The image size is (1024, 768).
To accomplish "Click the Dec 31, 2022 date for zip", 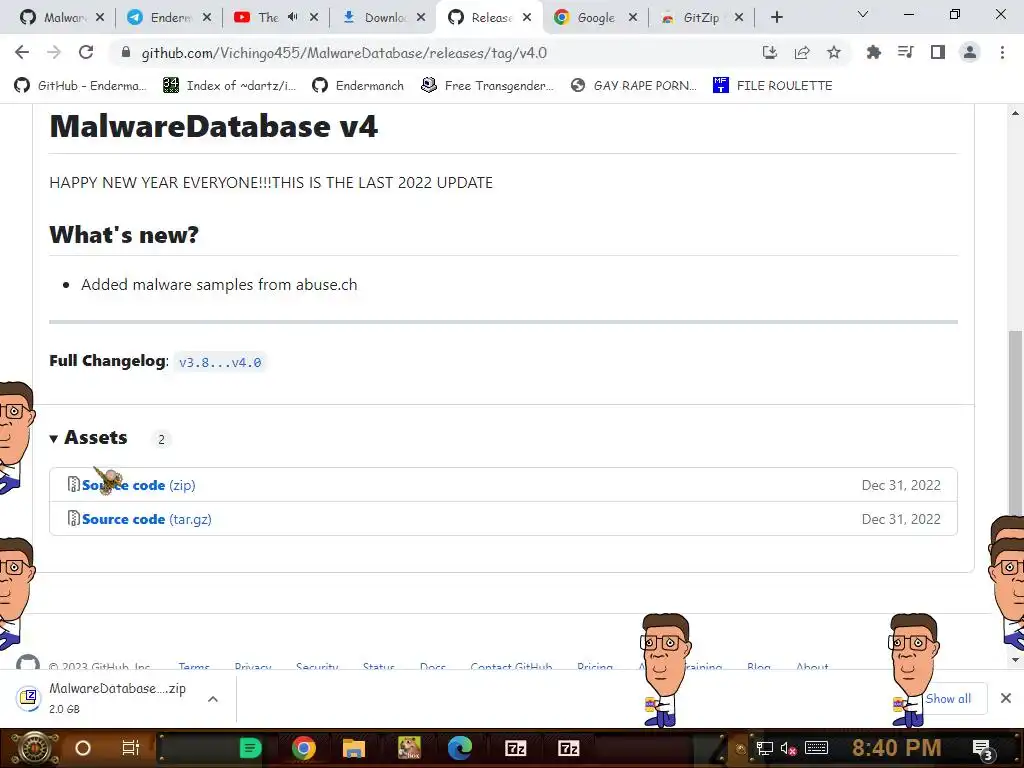I will 901,485.
